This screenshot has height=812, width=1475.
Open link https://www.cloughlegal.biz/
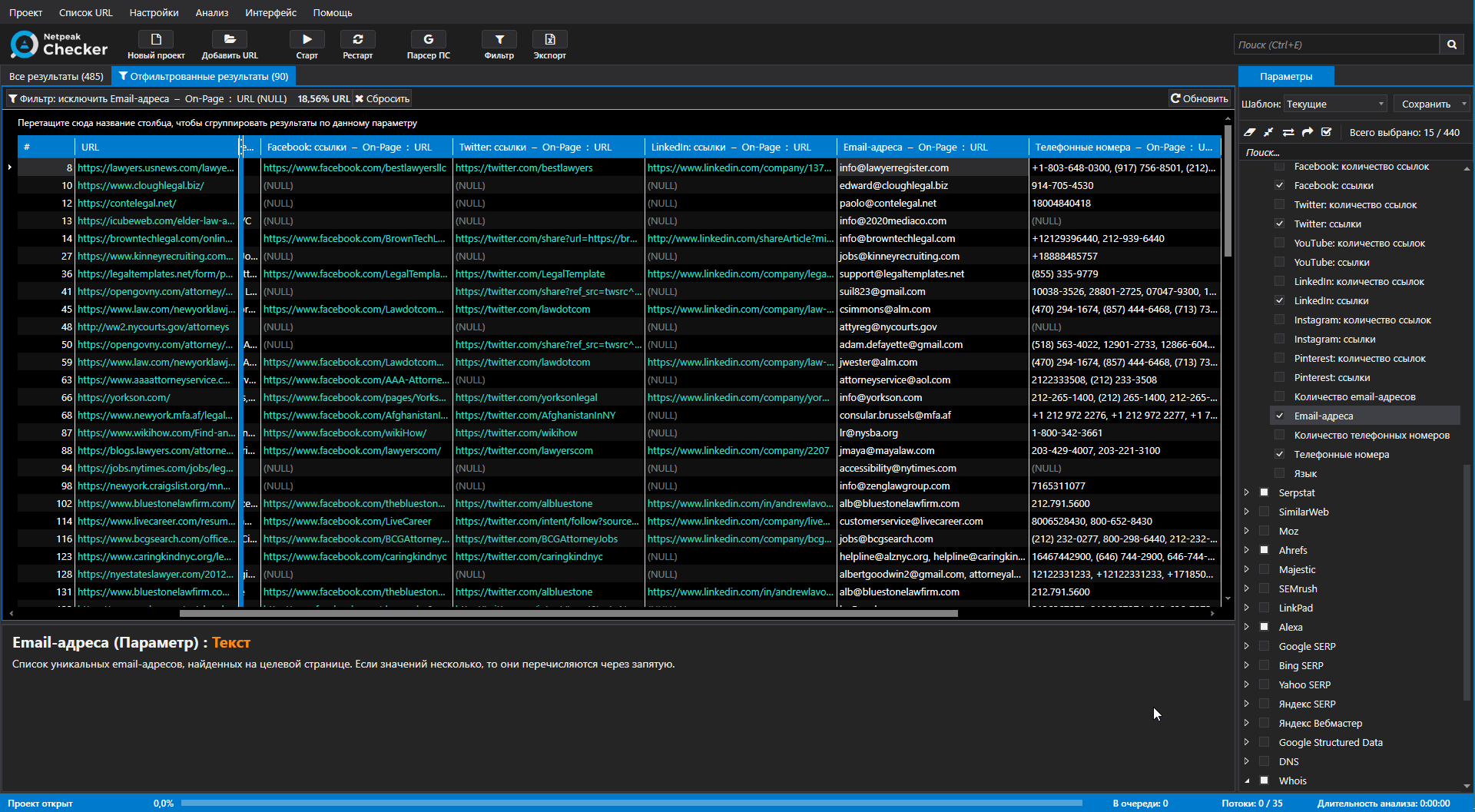(x=141, y=185)
